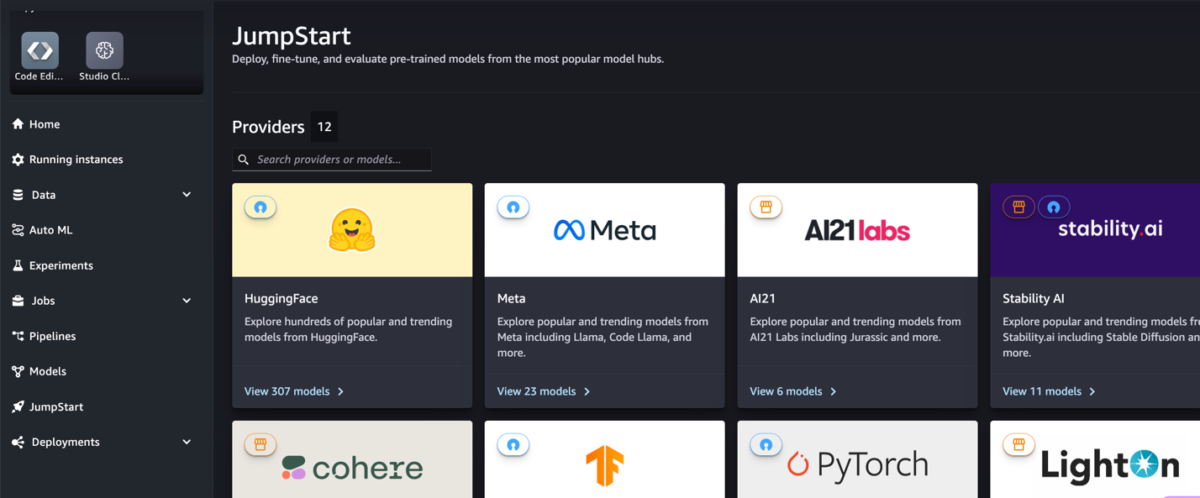Screen dimensions: 1200x498
Task: Open View 307 models link for HuggingFace
Action: pyautogui.click(x=294, y=391)
